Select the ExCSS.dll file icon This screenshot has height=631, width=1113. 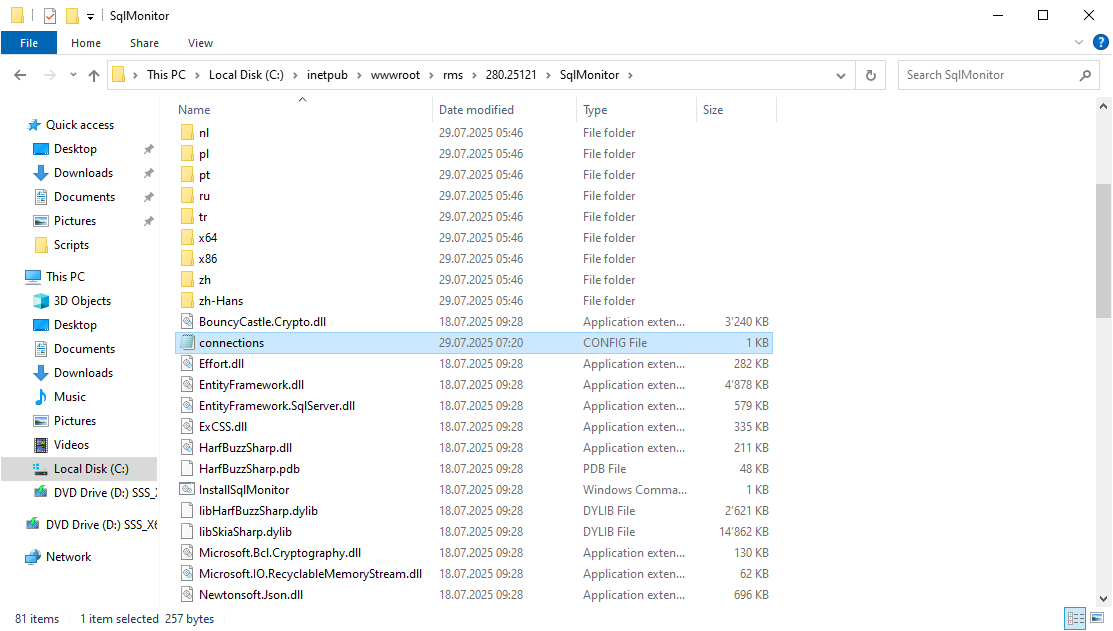tap(187, 427)
